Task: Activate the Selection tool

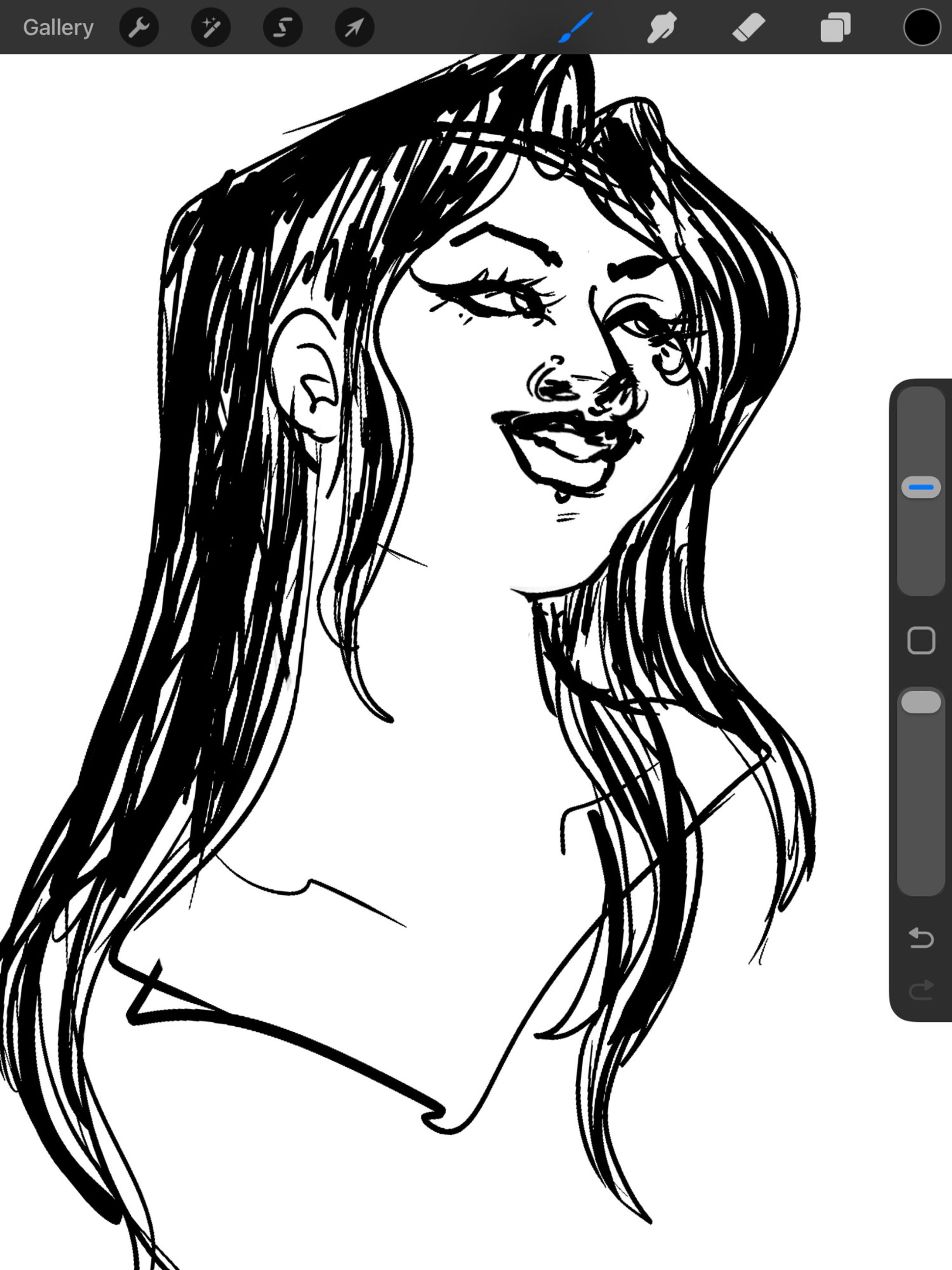Action: (x=282, y=27)
